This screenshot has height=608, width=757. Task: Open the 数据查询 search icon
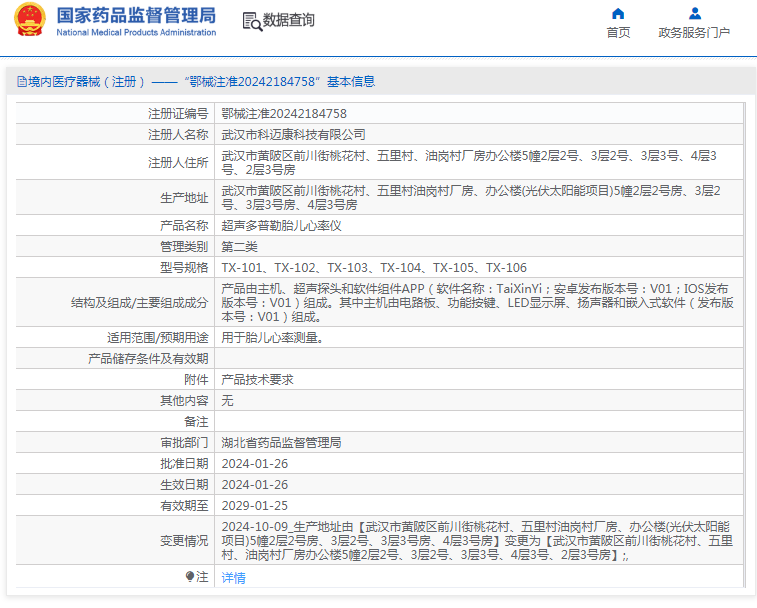point(252,21)
